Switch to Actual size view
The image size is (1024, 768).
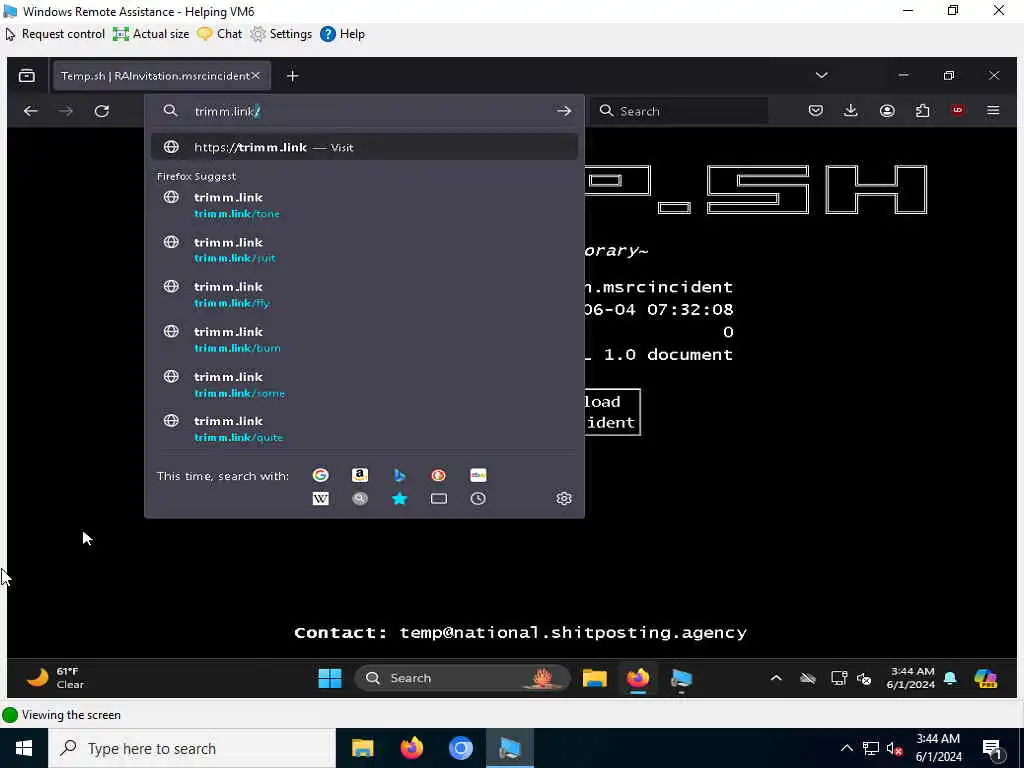pyautogui.click(x=151, y=34)
